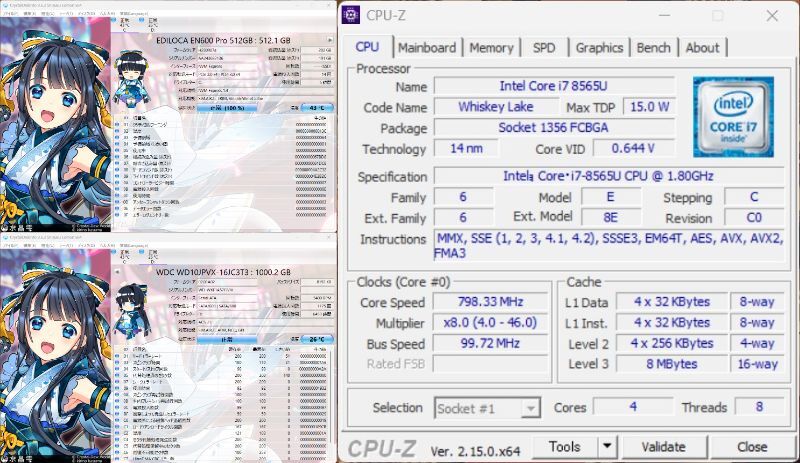The height and width of the screenshot is (463, 800).
Task: Expand the Tools dropdown arrow
Action: (x=607, y=447)
